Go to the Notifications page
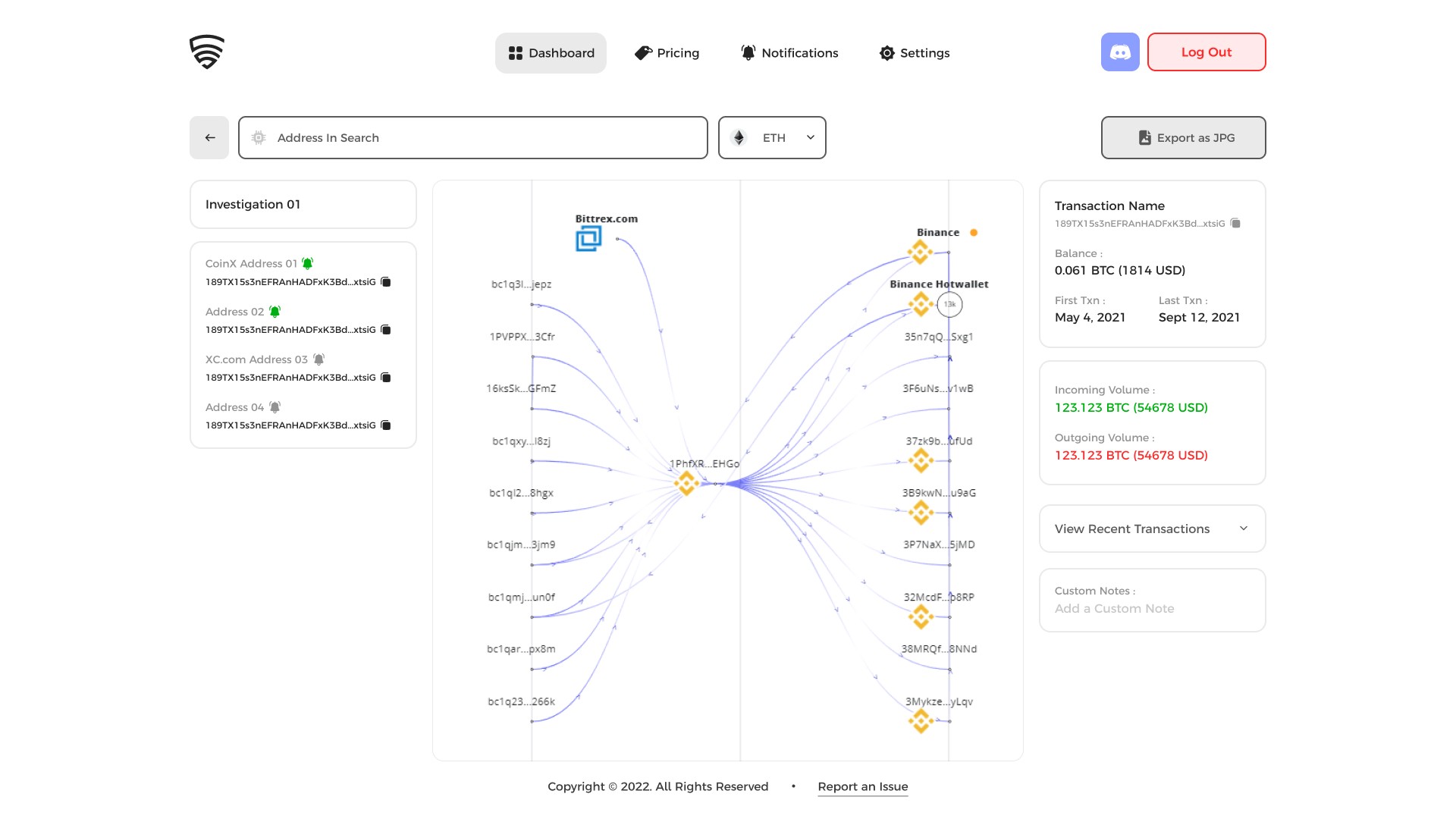Screen dimensions: 1456x819 click(789, 53)
